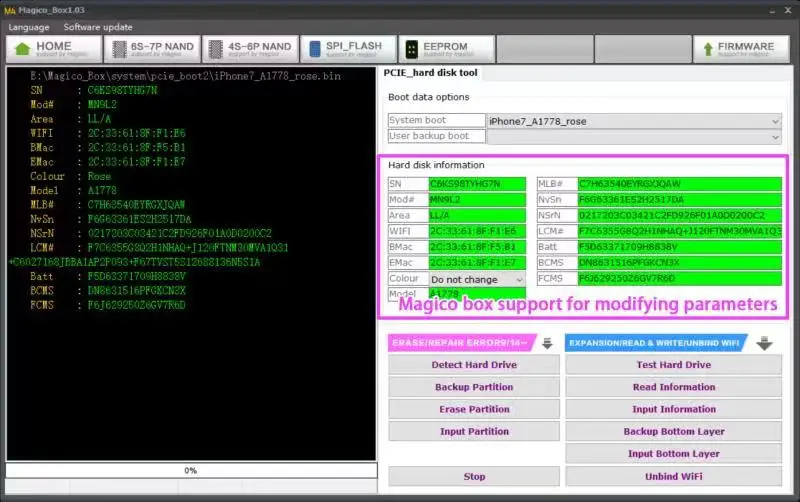Click the console FCMS line
Image resolution: width=800 pixels, height=502 pixels.
coord(108,305)
